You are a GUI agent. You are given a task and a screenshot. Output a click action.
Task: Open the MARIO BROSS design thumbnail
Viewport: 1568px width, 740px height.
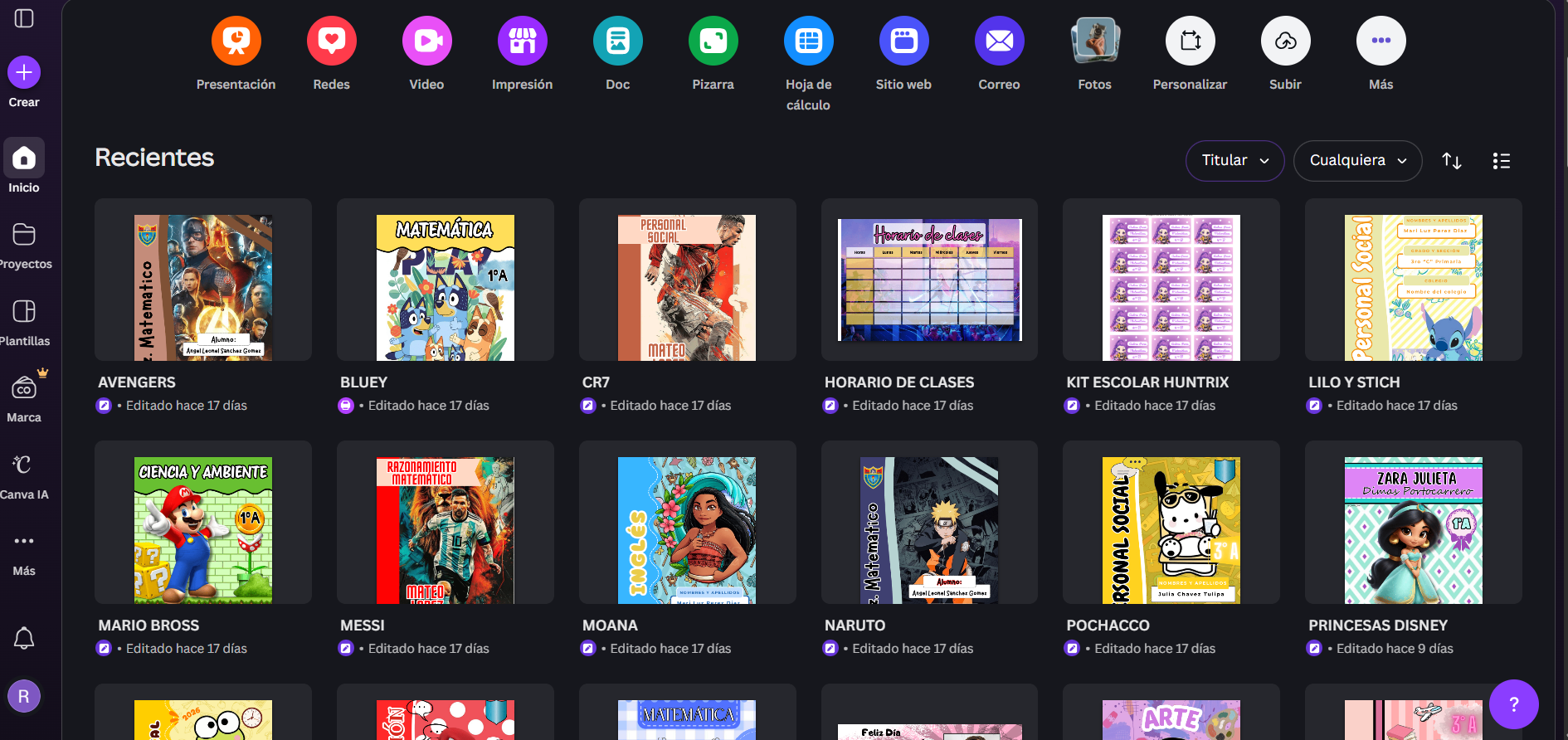(203, 523)
